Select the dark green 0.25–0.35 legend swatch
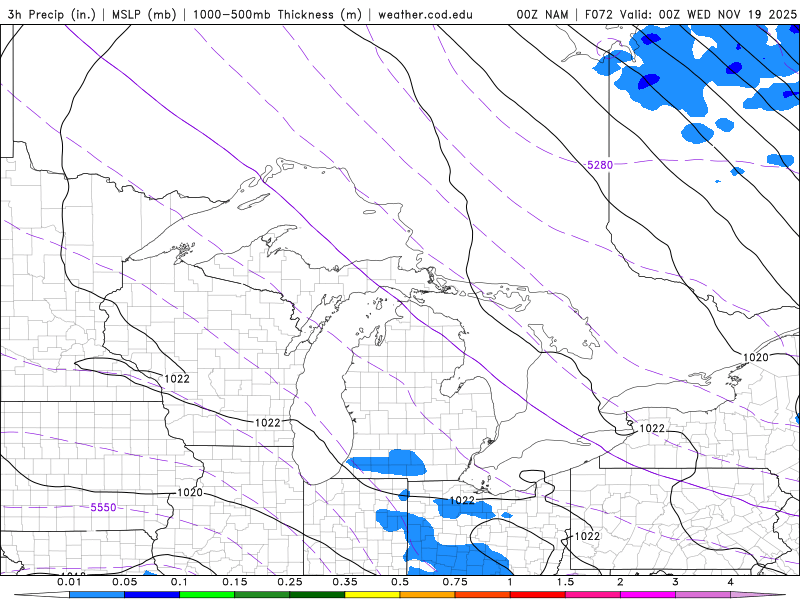800x600 pixels. [x=317, y=595]
